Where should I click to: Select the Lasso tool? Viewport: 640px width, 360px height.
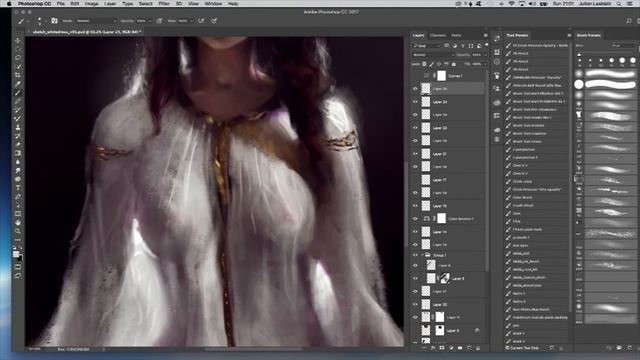tap(18, 58)
